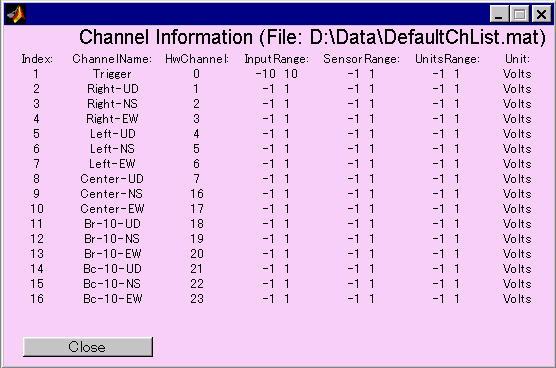The width and height of the screenshot is (556, 368).
Task: Click the Index: column header
Action: click(37, 59)
